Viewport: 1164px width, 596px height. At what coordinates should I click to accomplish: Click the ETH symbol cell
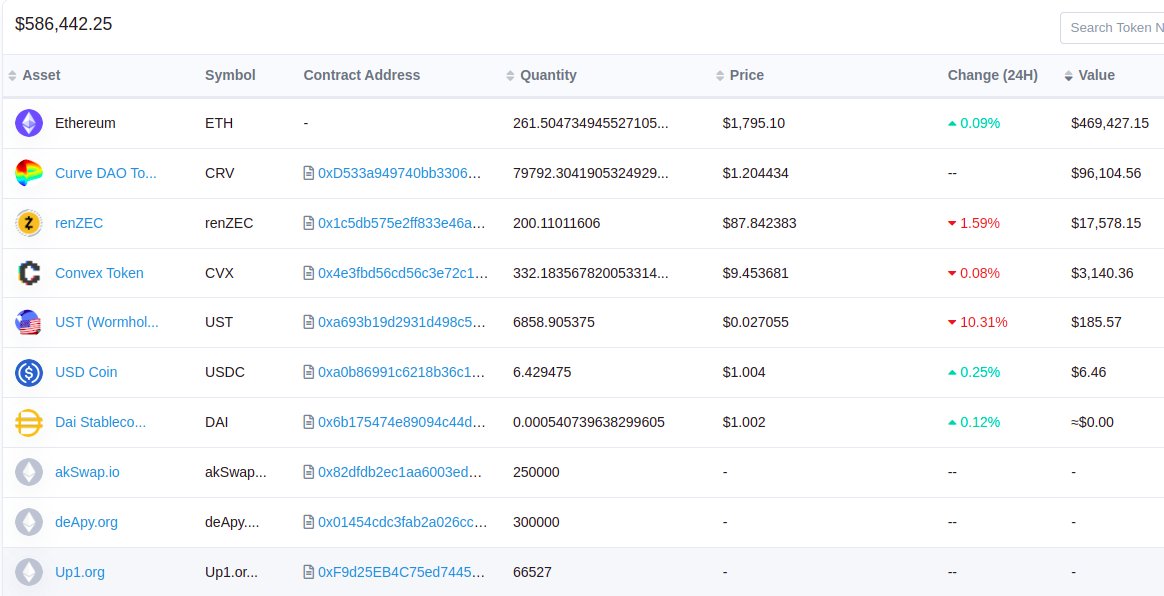tap(219, 123)
